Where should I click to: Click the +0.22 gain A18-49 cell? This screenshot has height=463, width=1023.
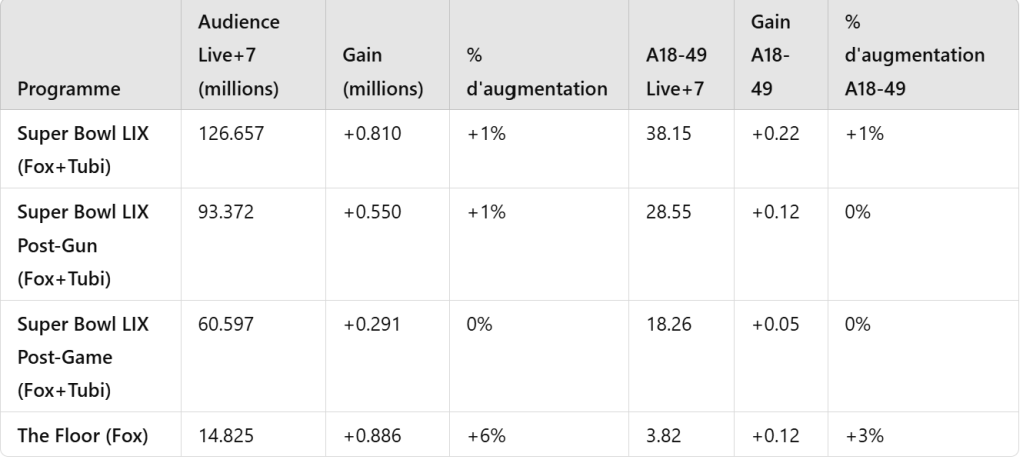(776, 133)
